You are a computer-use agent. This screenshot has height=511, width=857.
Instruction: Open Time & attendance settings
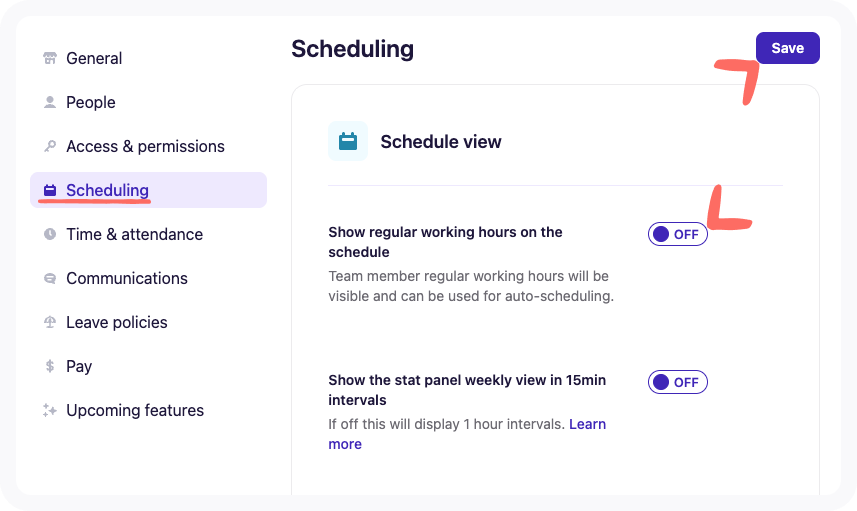(134, 234)
